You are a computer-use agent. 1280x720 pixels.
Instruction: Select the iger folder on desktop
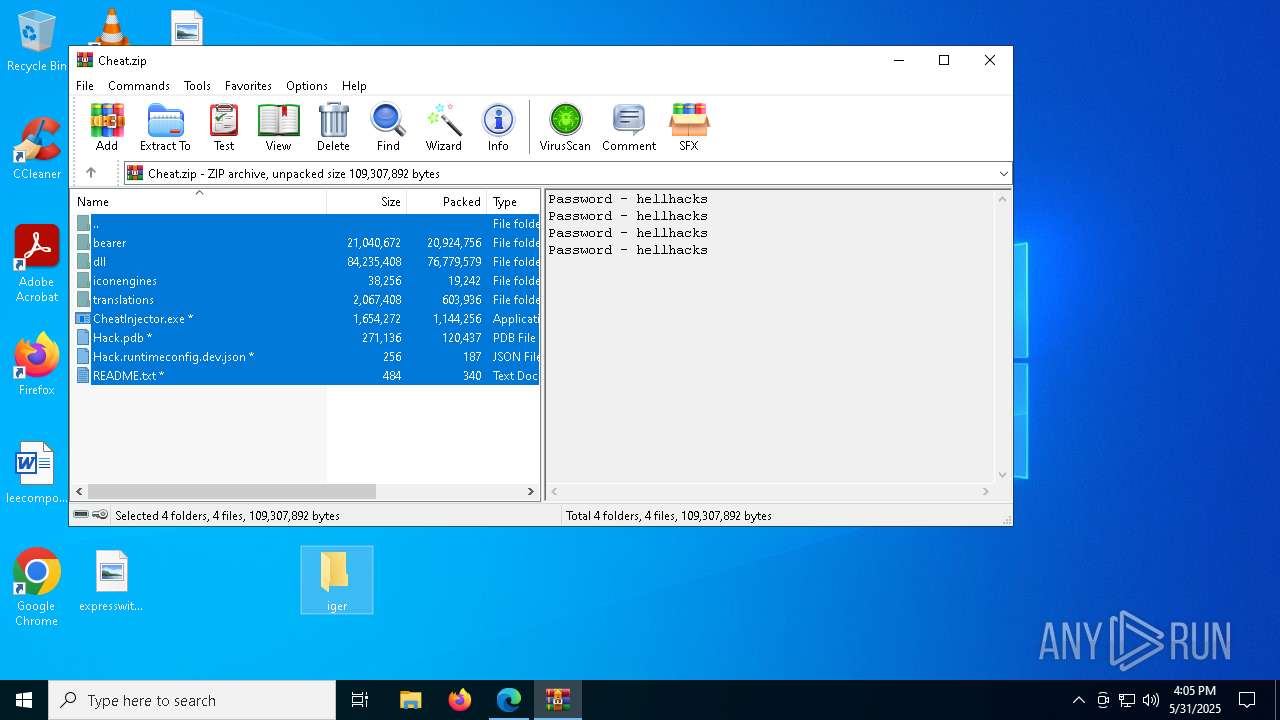337,580
